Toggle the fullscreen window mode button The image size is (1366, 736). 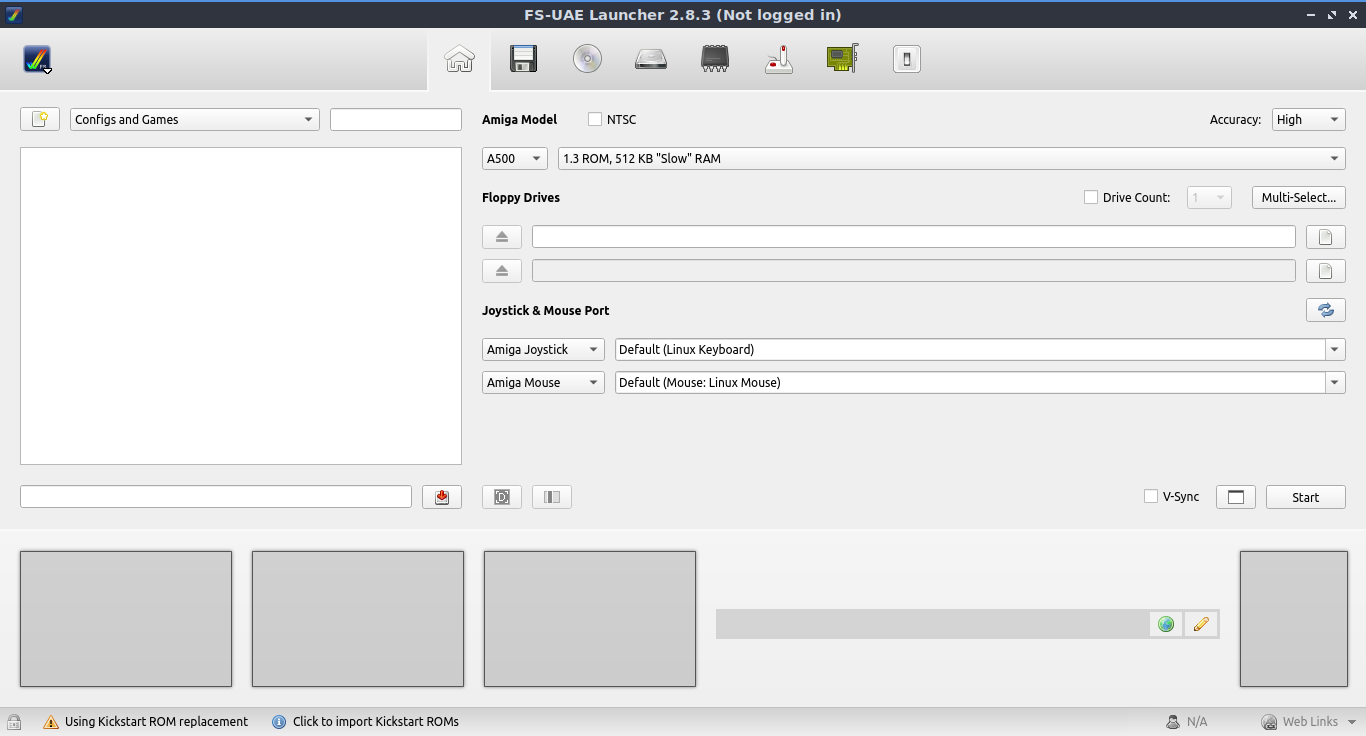(x=1236, y=497)
